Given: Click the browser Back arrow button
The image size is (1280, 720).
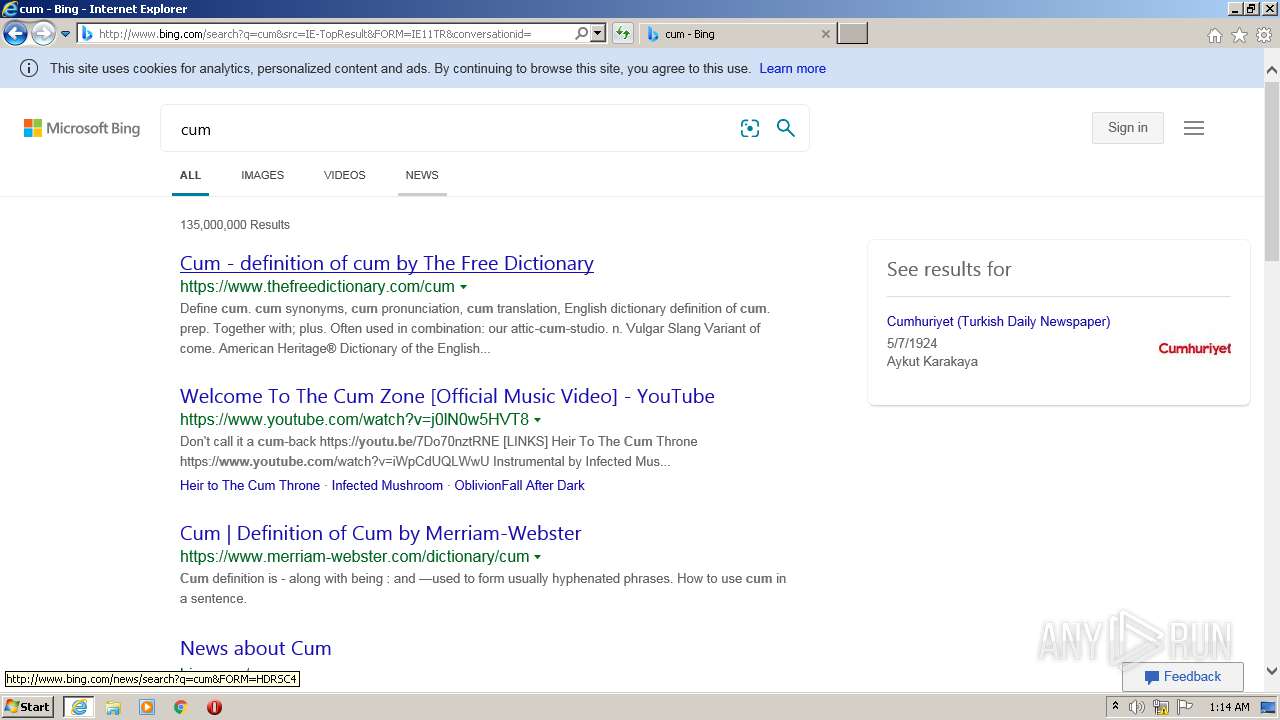Looking at the screenshot, I should coord(15,34).
